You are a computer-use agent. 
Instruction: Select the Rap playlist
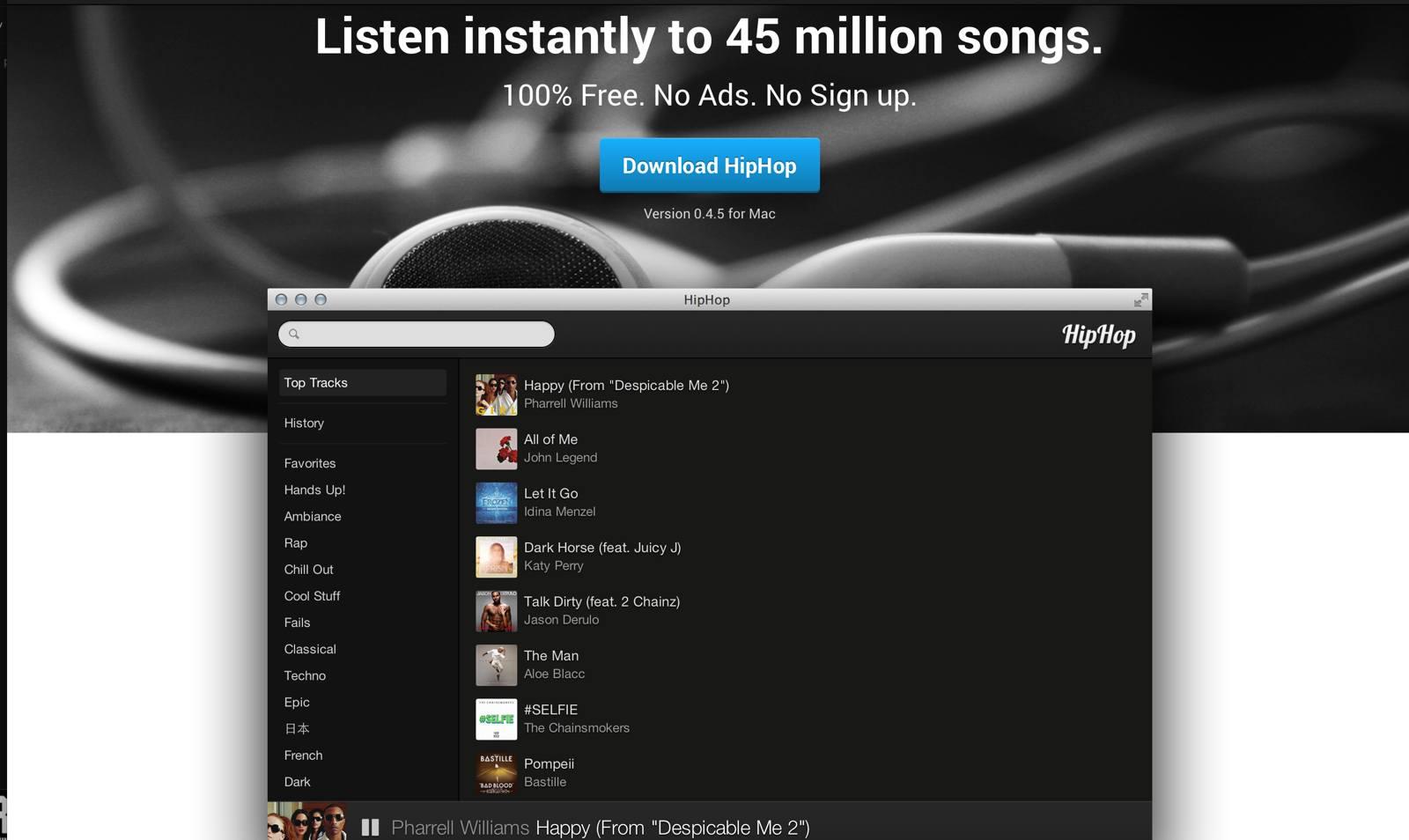click(296, 543)
